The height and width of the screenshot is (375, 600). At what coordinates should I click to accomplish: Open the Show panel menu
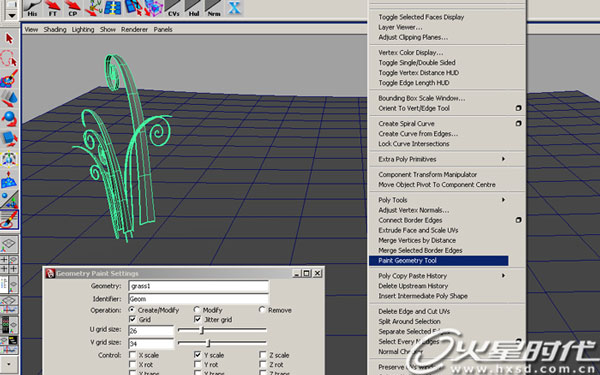pos(108,29)
